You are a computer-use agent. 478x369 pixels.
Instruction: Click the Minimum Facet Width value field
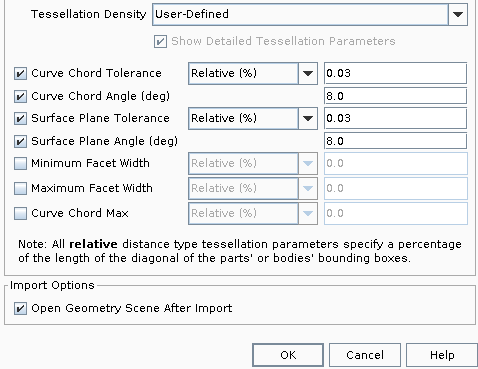[396, 163]
